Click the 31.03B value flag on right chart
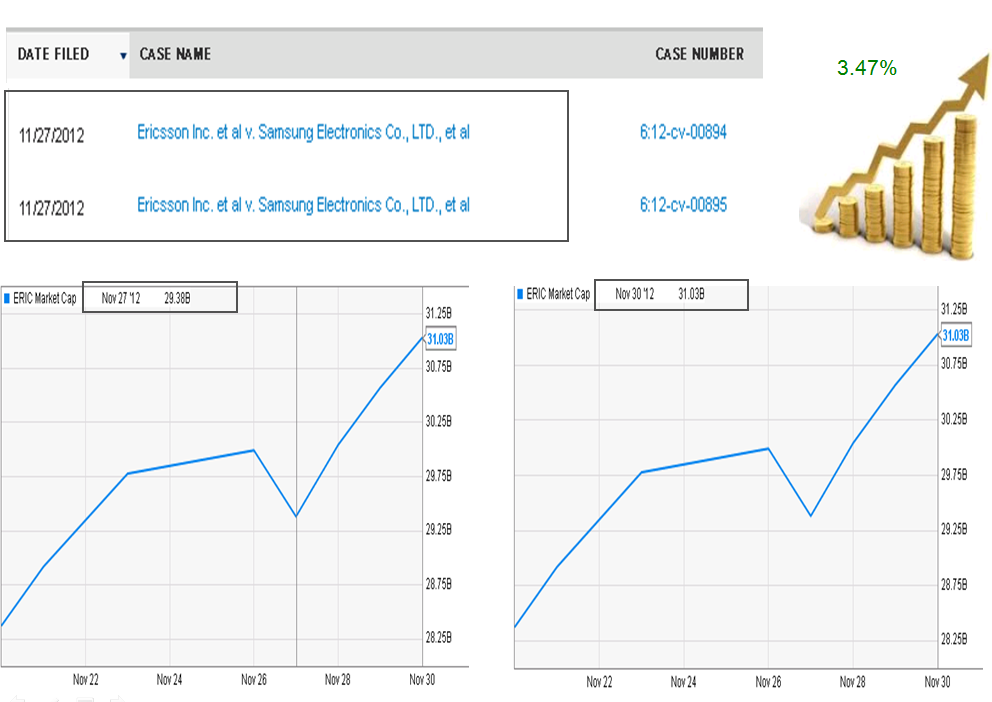Screen dimensions: 992x702 coord(955,335)
